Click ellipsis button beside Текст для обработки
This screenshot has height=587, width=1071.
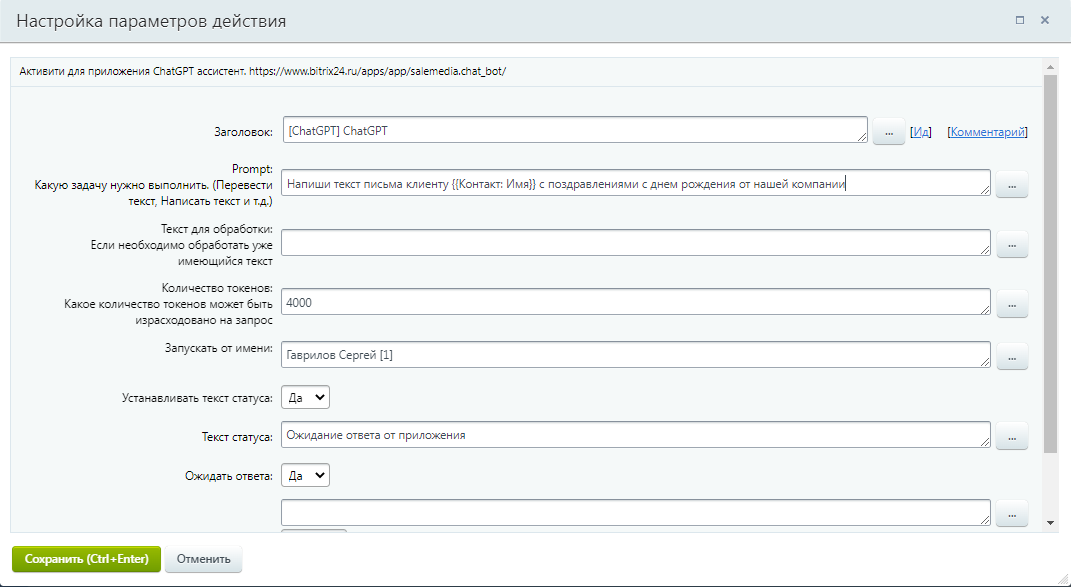(x=1011, y=244)
